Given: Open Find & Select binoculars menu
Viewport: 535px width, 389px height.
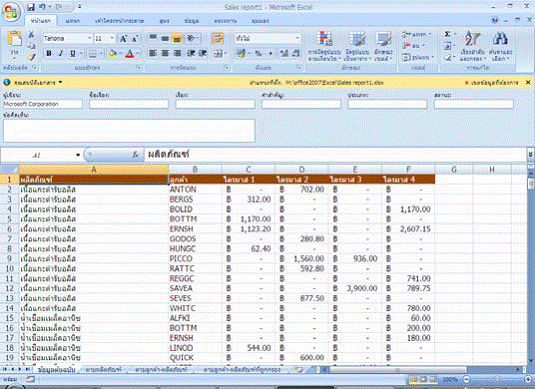Looking at the screenshot, I should coord(500,46).
